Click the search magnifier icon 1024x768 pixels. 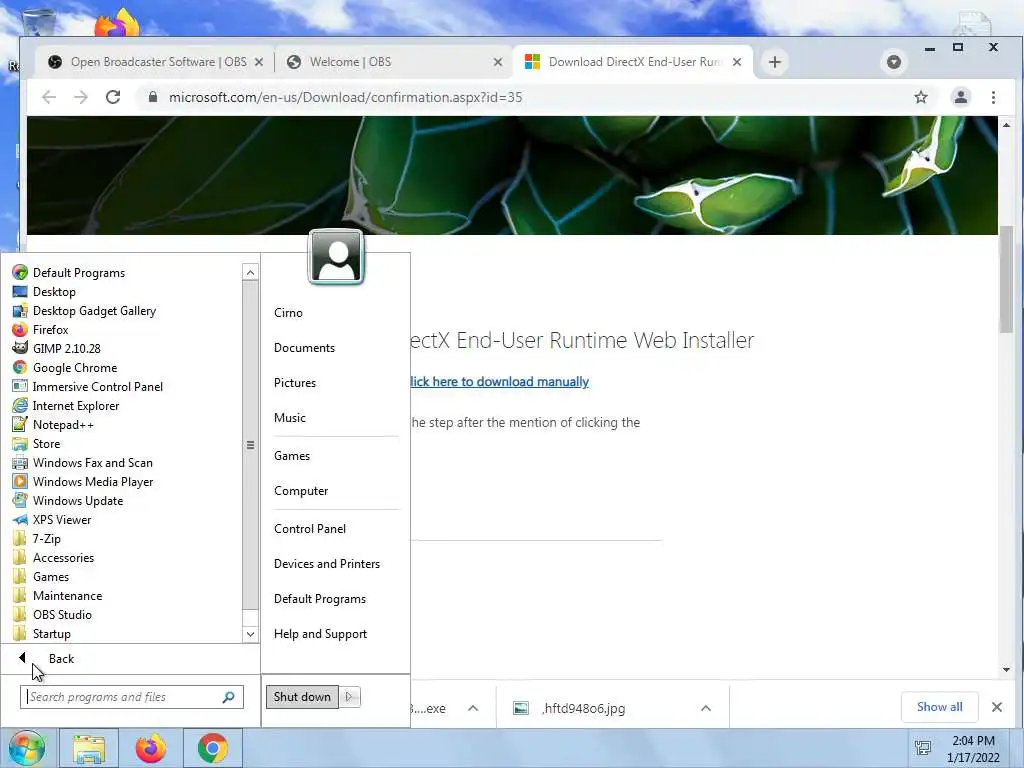pos(229,697)
